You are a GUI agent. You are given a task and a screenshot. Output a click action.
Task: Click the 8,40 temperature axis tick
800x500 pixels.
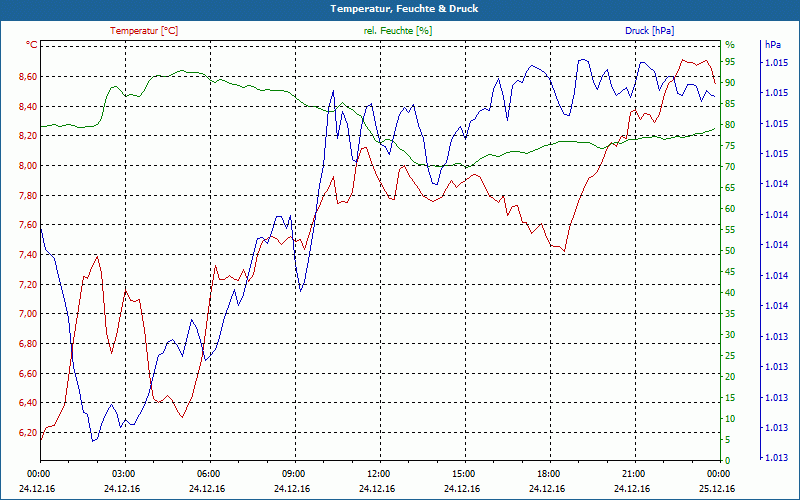pos(28,107)
